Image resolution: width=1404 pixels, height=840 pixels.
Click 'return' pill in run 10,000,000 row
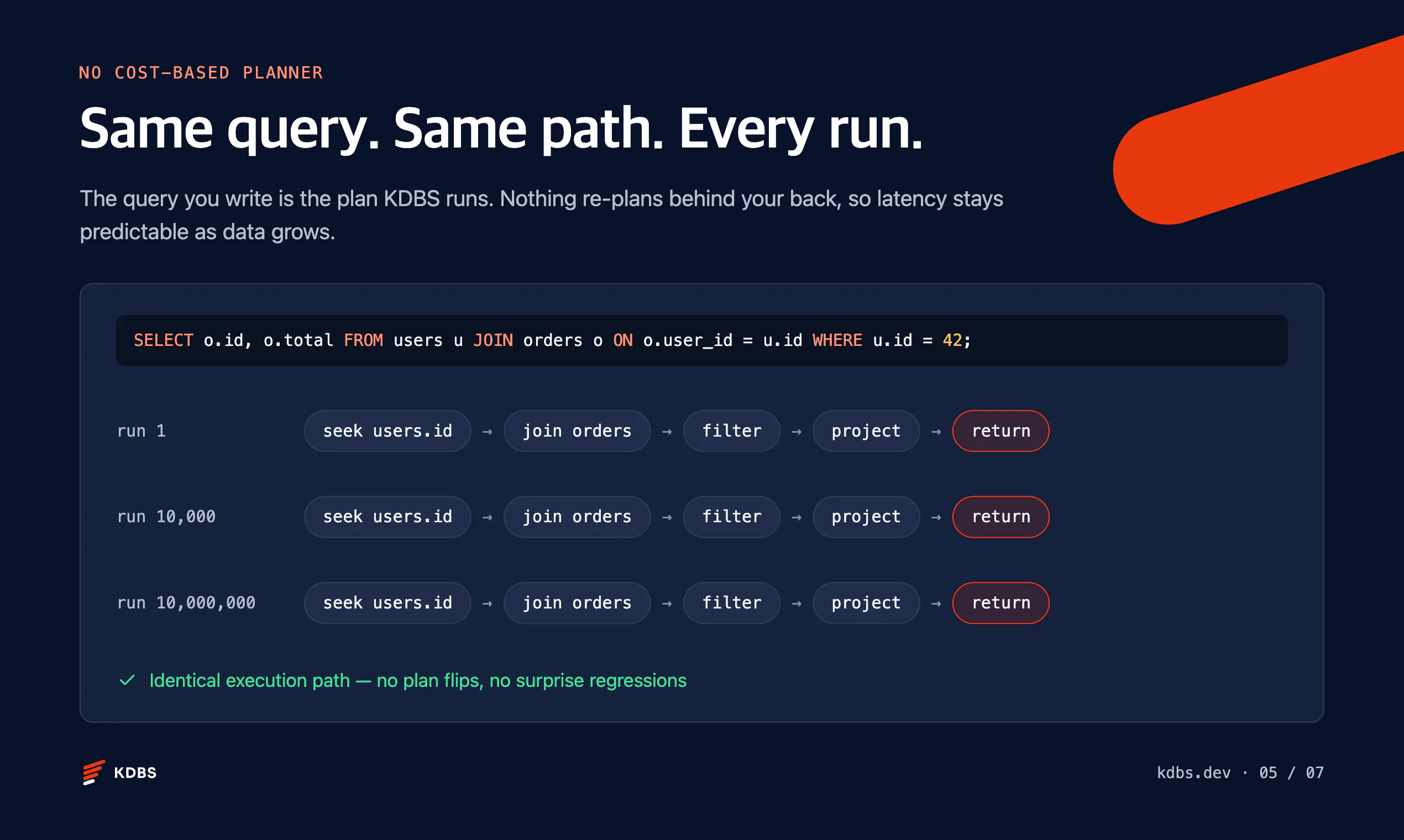1000,603
